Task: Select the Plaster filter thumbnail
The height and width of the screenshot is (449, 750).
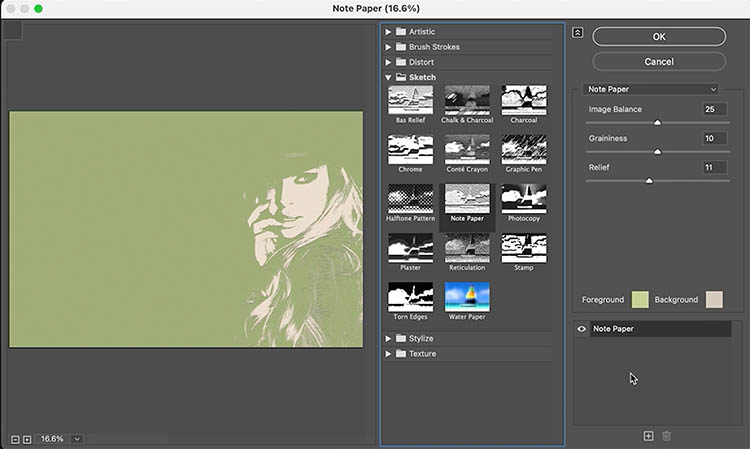Action: pyautogui.click(x=410, y=248)
